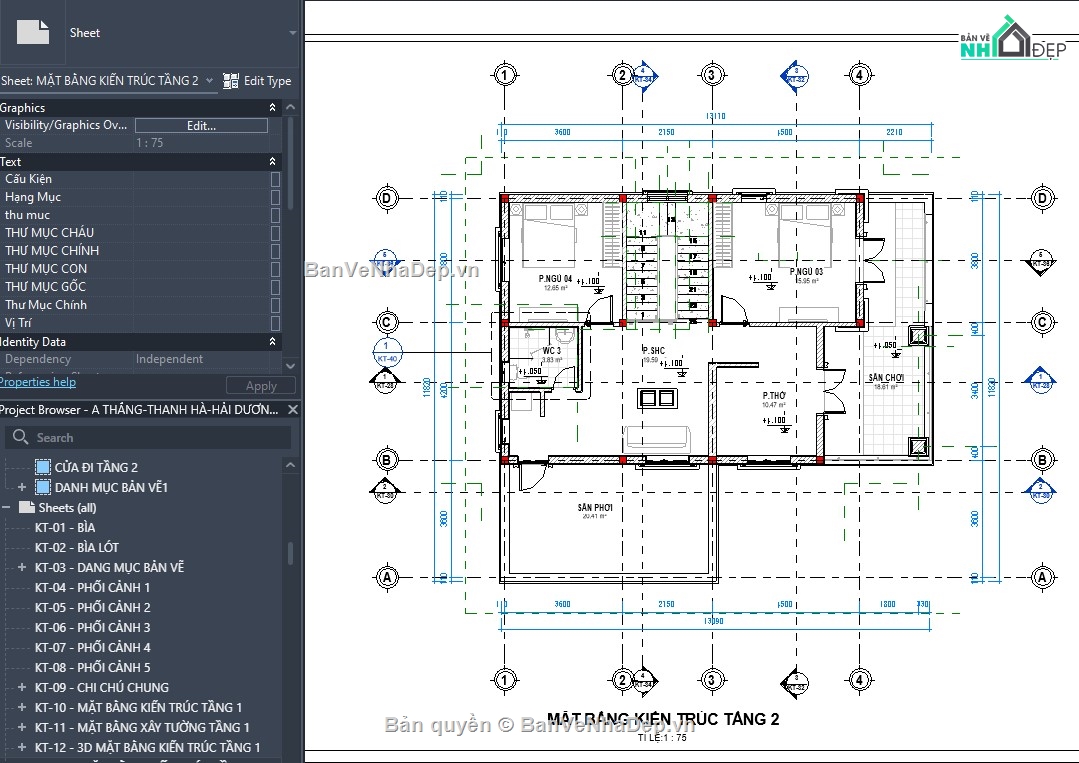Collapse the Graphics properties group

point(273,107)
